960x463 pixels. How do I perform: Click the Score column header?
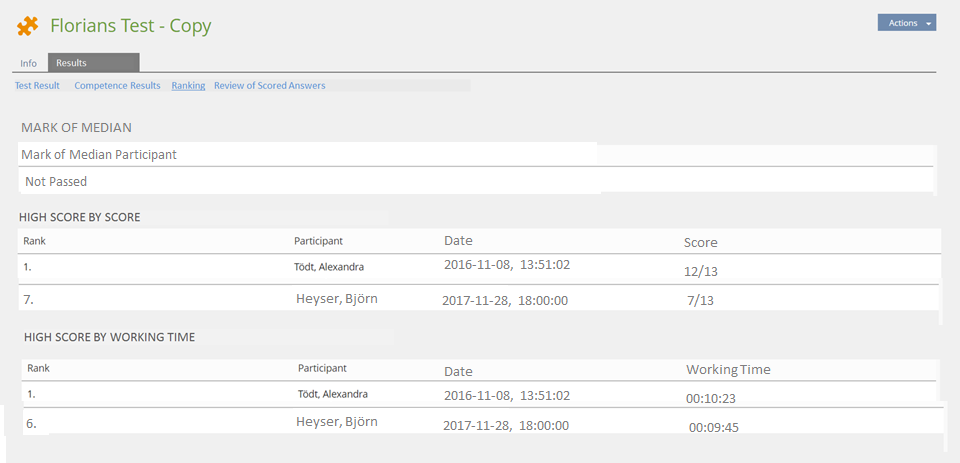(x=700, y=242)
